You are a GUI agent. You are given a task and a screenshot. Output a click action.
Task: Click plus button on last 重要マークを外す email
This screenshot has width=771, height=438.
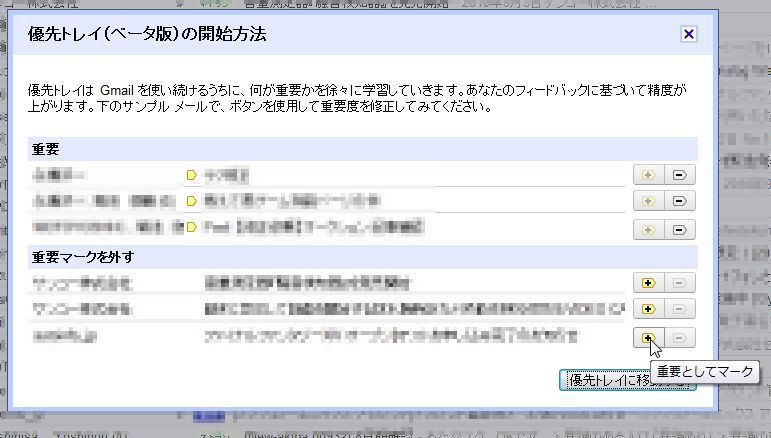[649, 338]
